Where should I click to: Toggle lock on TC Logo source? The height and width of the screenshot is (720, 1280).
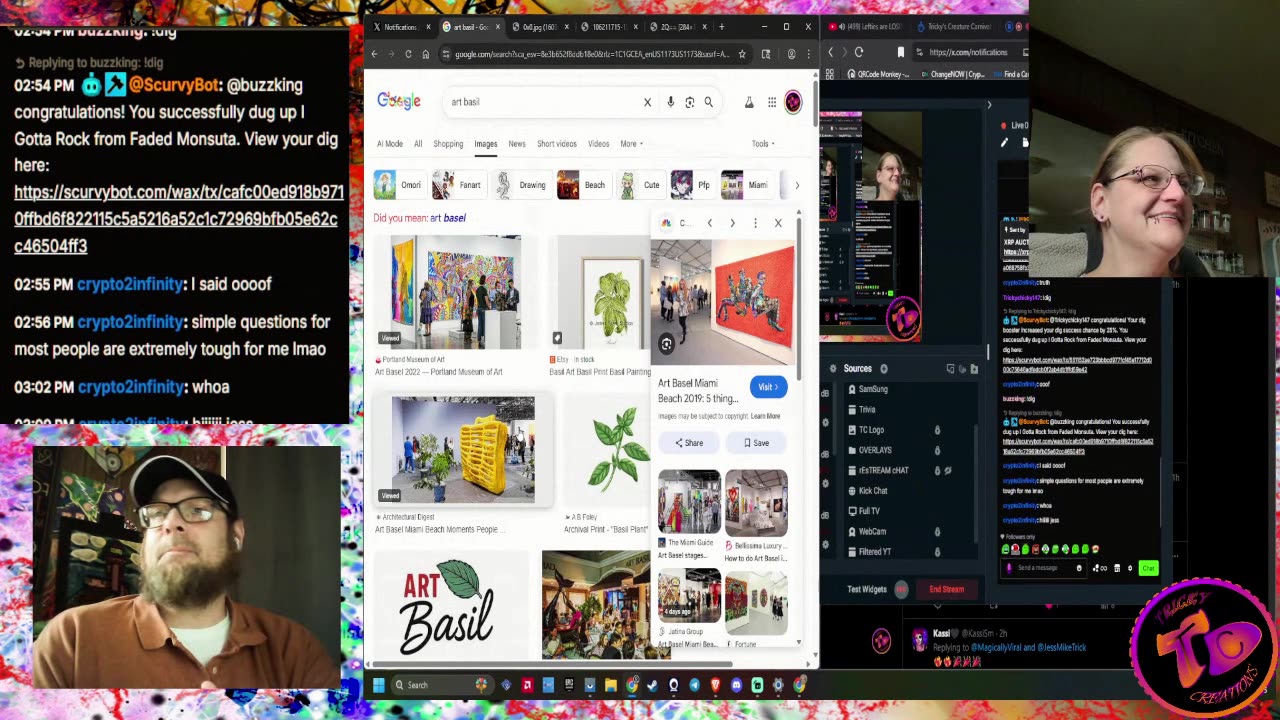[937, 430]
